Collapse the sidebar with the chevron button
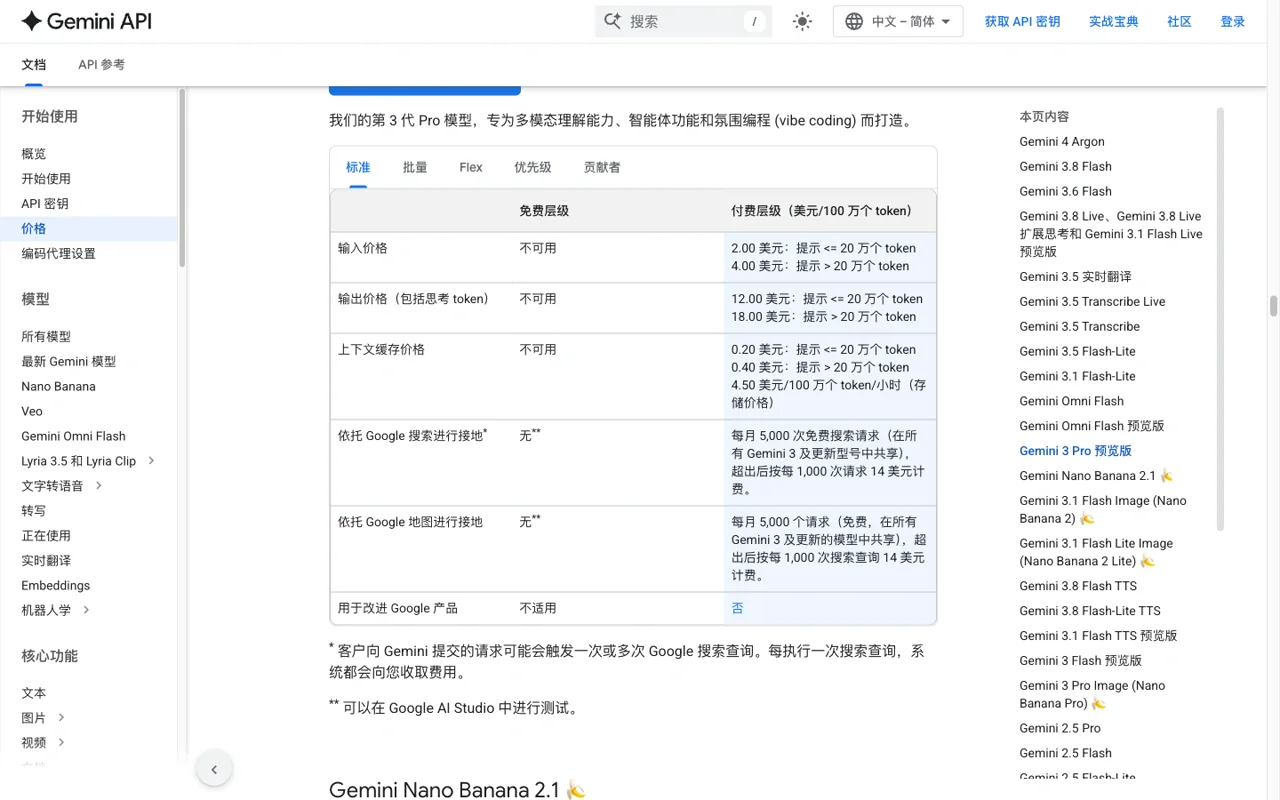Screen dimensions: 1280x800 (x=214, y=769)
